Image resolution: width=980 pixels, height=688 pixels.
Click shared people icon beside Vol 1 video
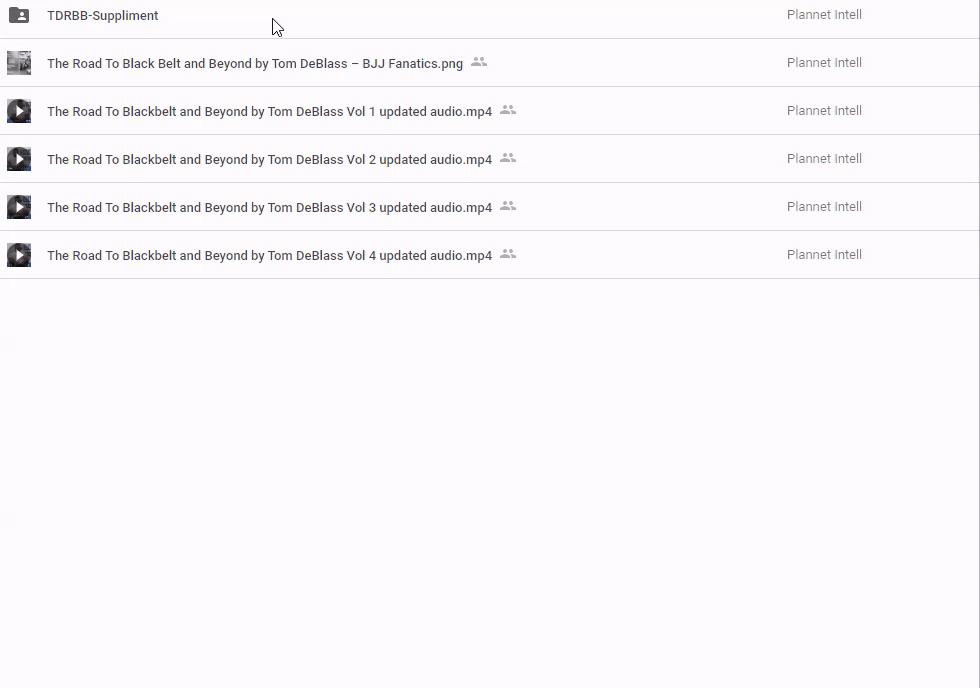(508, 110)
